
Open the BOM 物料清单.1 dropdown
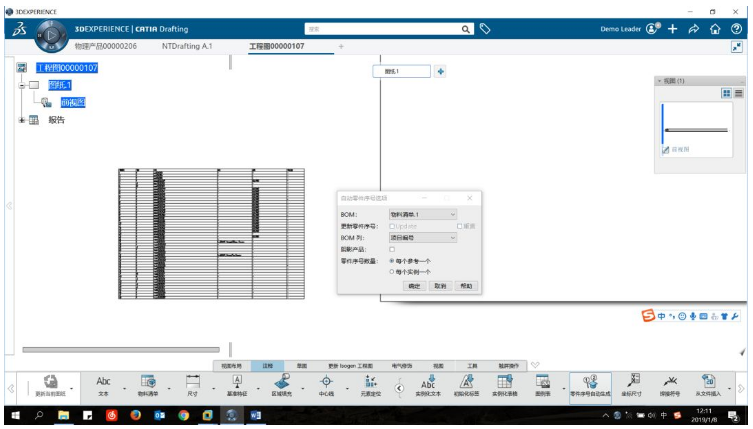click(x=423, y=214)
